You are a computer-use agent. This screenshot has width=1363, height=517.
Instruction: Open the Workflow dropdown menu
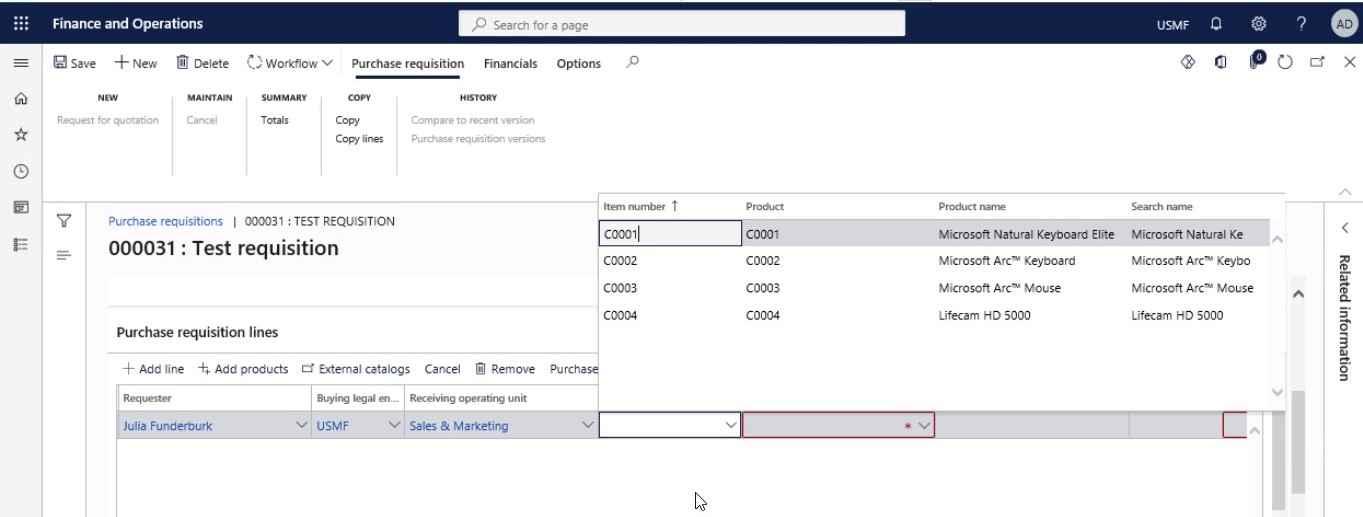289,63
